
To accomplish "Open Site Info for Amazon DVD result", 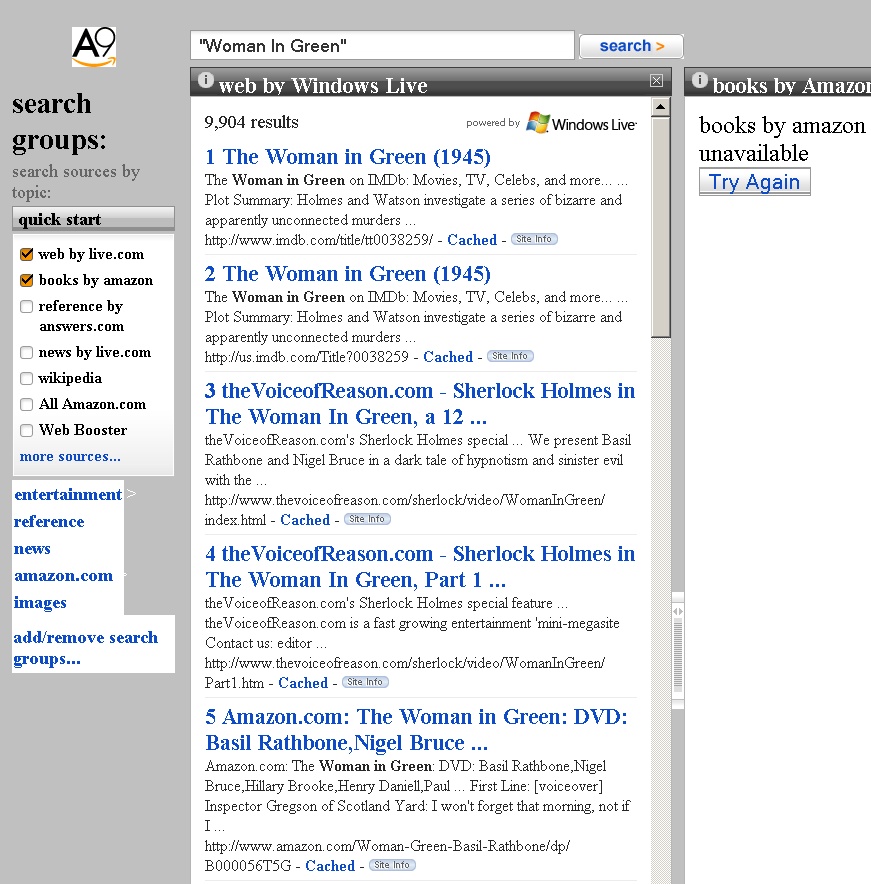I will pyautogui.click(x=392, y=865).
